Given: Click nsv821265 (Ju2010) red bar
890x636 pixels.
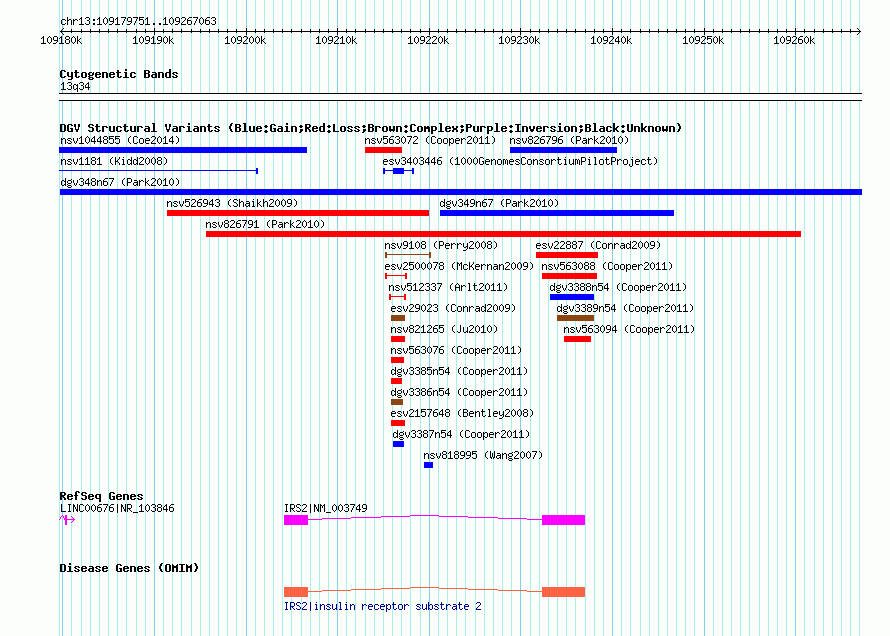Looking at the screenshot, I should (398, 339).
